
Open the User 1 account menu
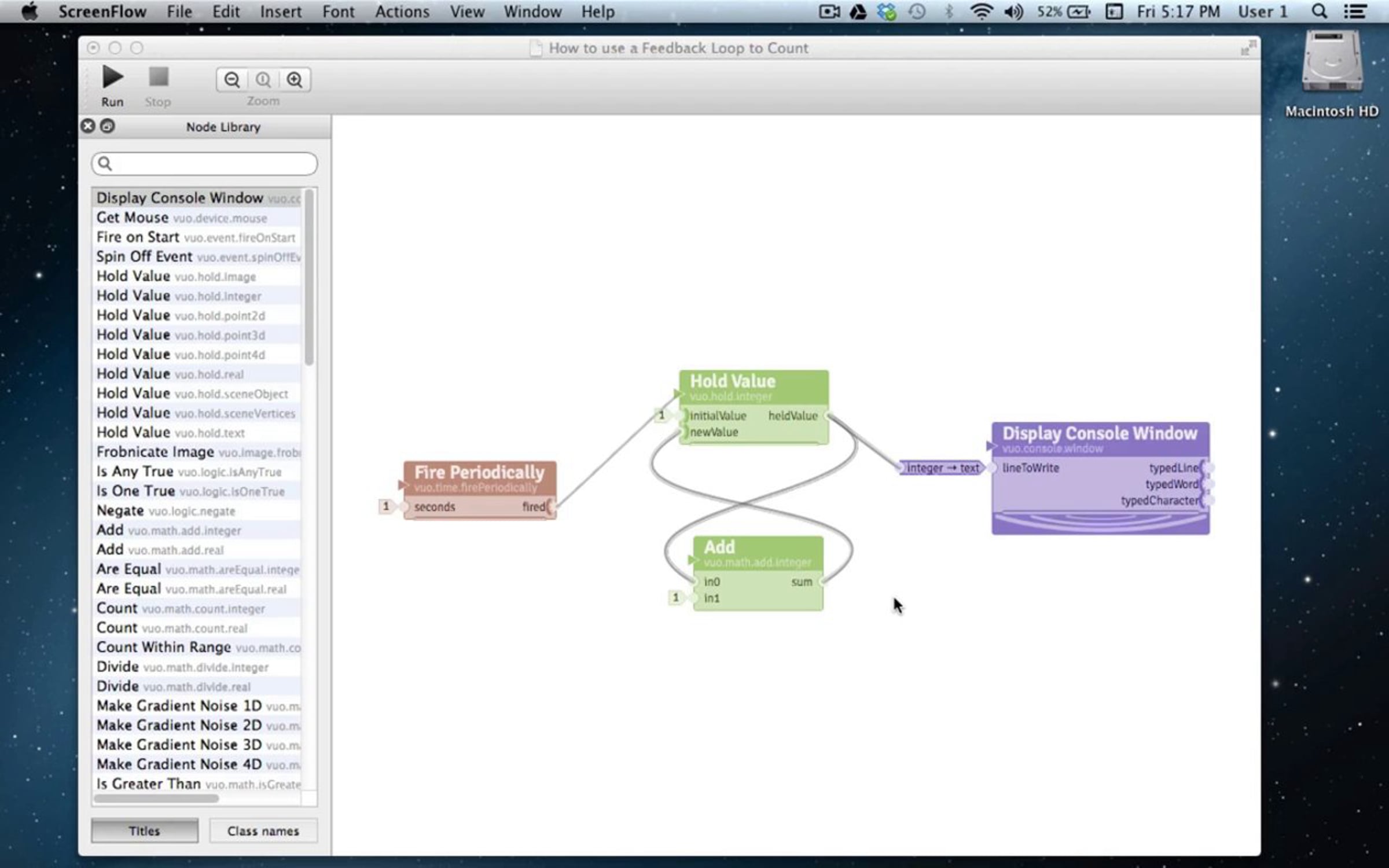tap(1262, 12)
